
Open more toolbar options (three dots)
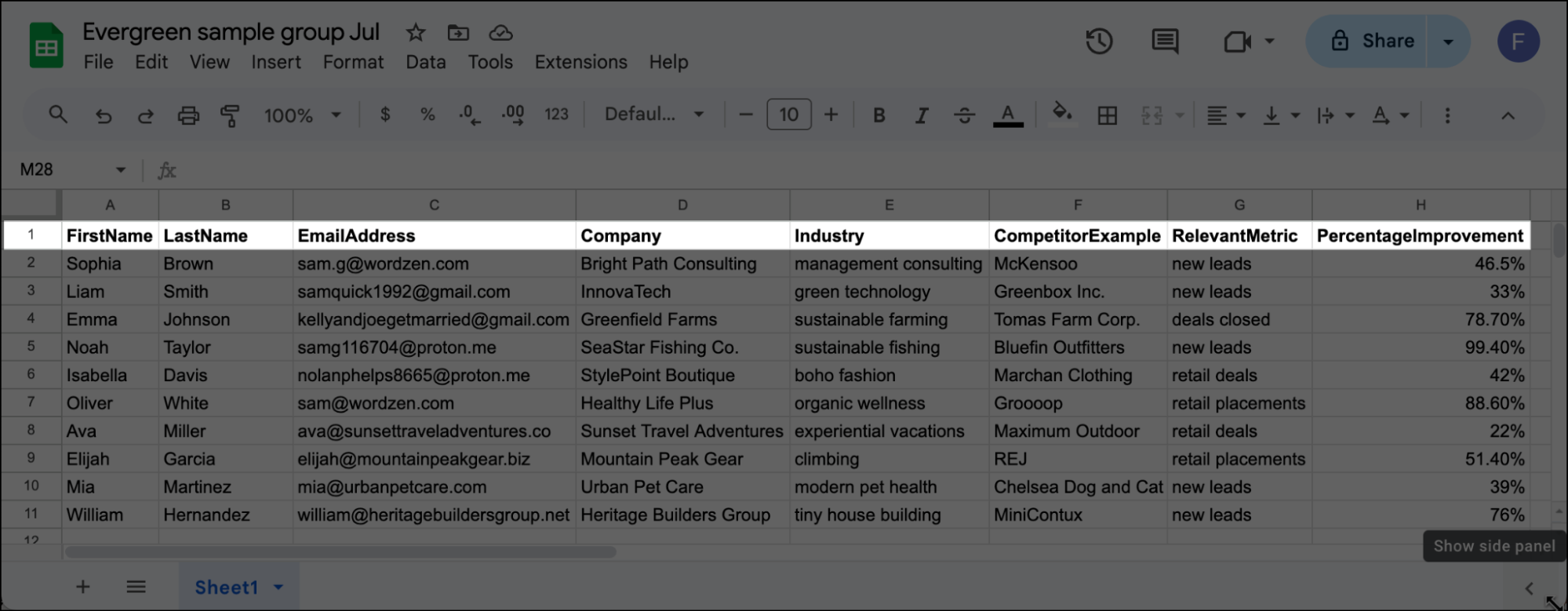tap(1447, 115)
